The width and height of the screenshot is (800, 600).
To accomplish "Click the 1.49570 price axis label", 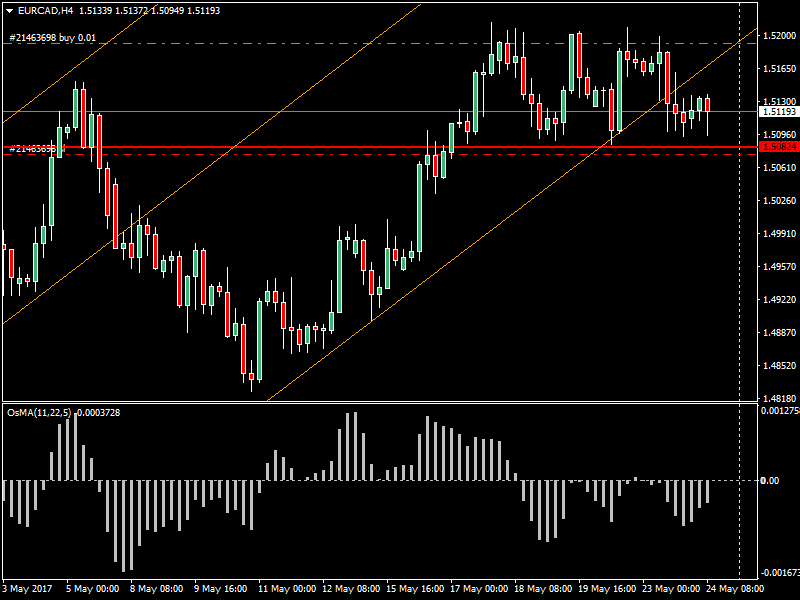I will [779, 266].
